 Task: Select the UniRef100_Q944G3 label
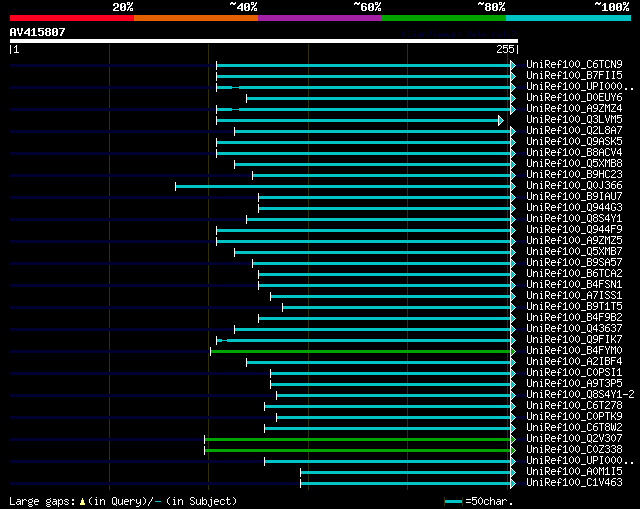click(x=574, y=208)
